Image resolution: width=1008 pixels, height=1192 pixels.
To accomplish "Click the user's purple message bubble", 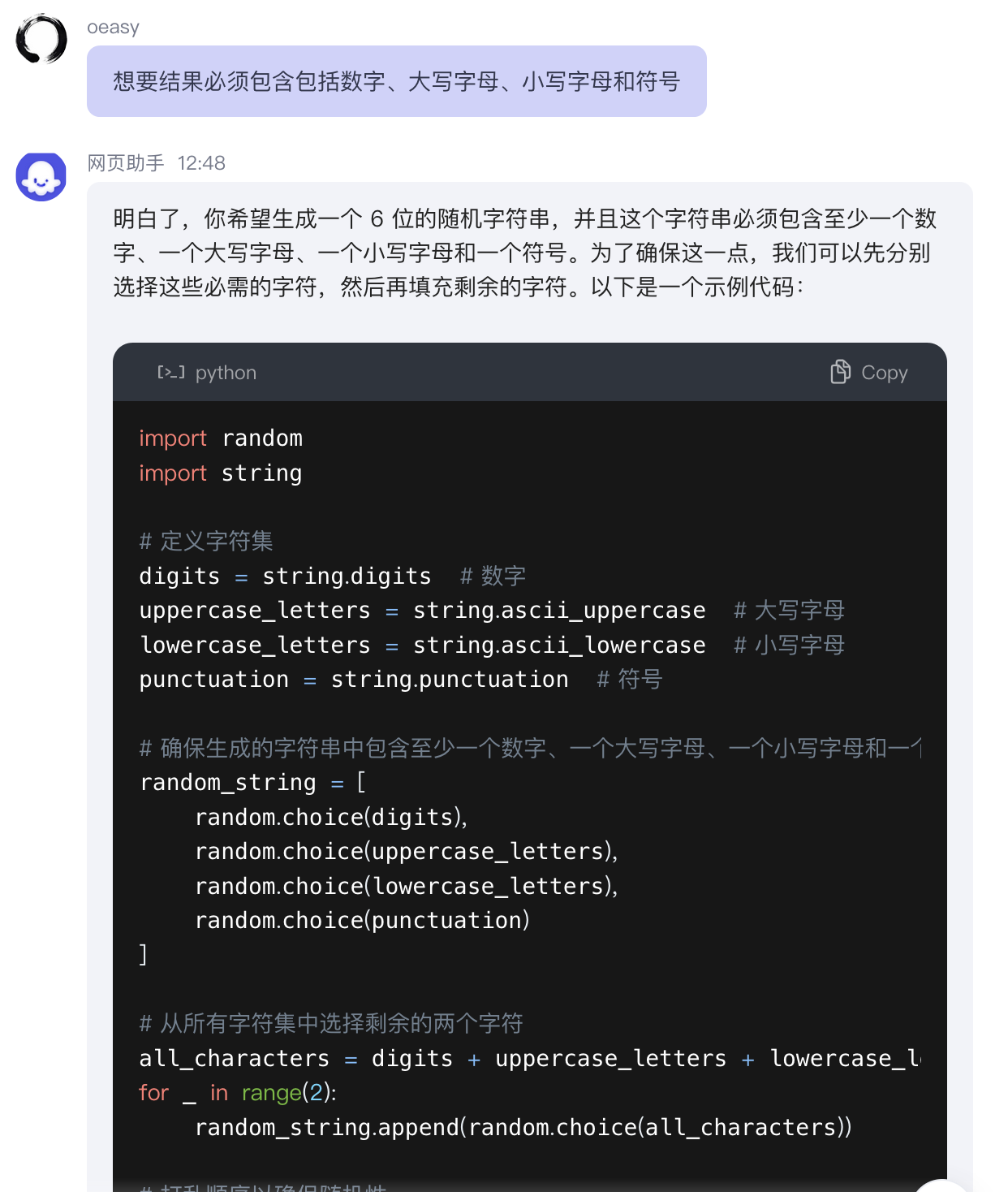I will tap(397, 81).
